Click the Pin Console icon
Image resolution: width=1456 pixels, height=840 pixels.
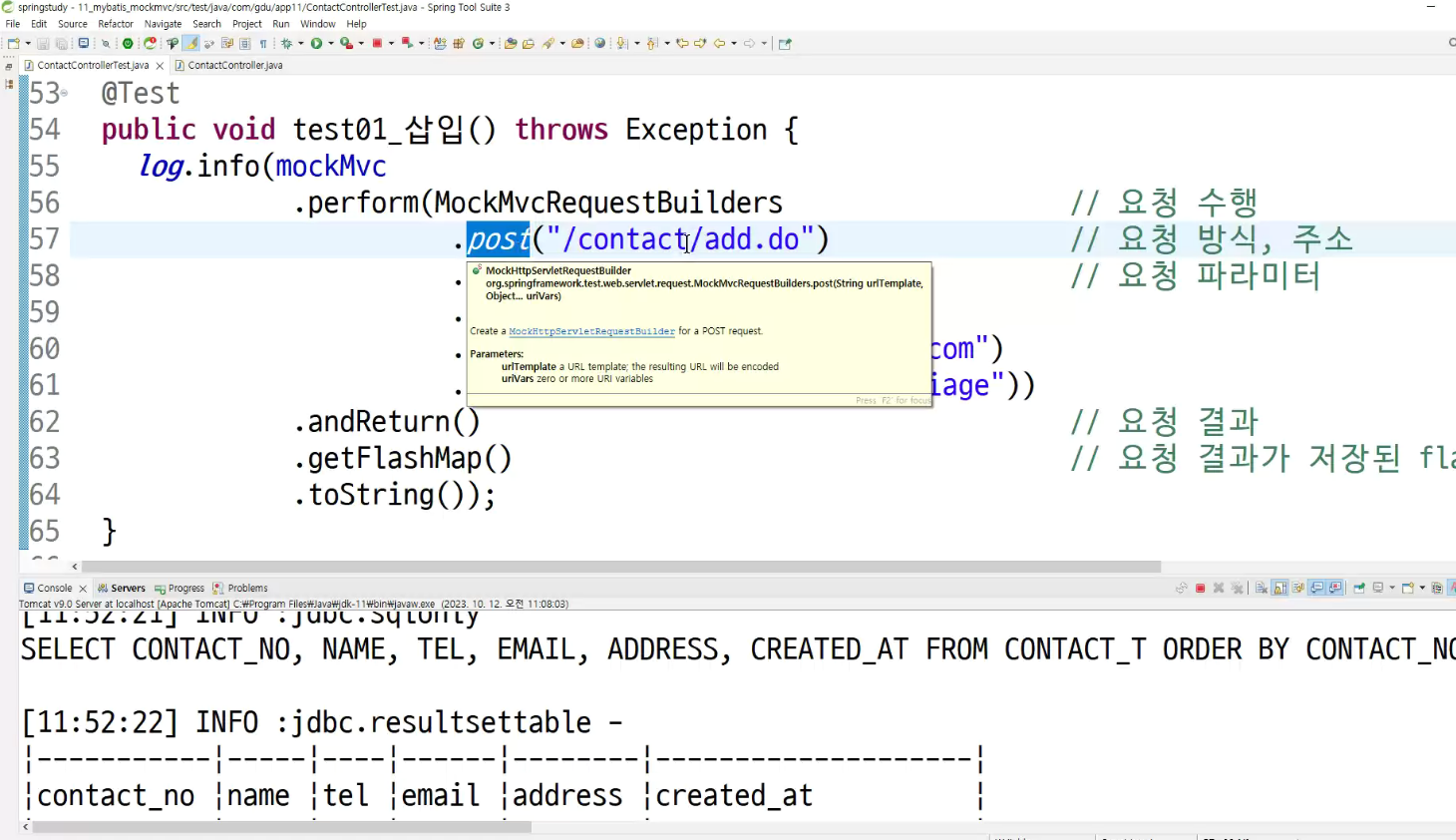pos(1359,588)
